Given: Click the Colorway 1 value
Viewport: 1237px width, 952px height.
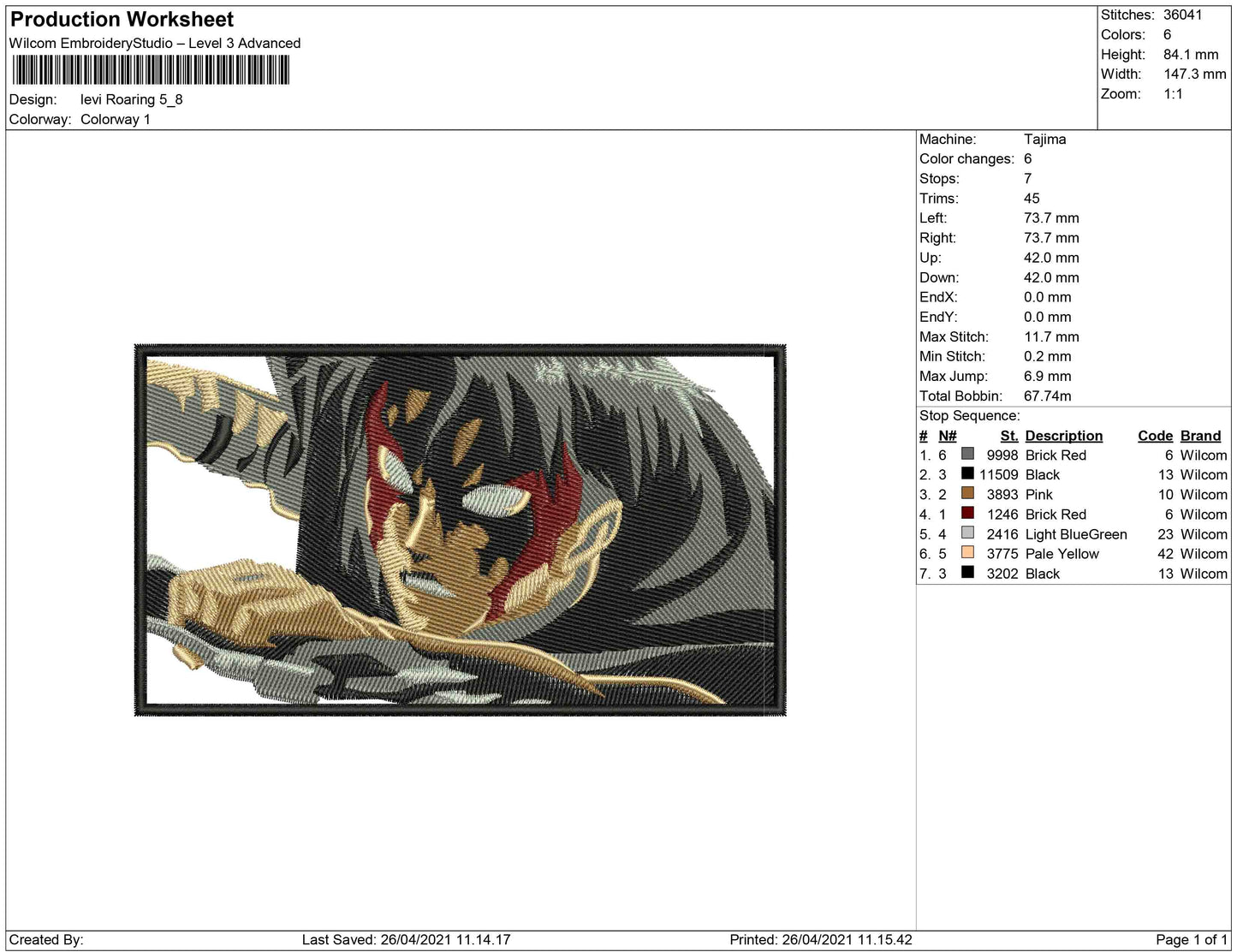Looking at the screenshot, I should (x=116, y=119).
